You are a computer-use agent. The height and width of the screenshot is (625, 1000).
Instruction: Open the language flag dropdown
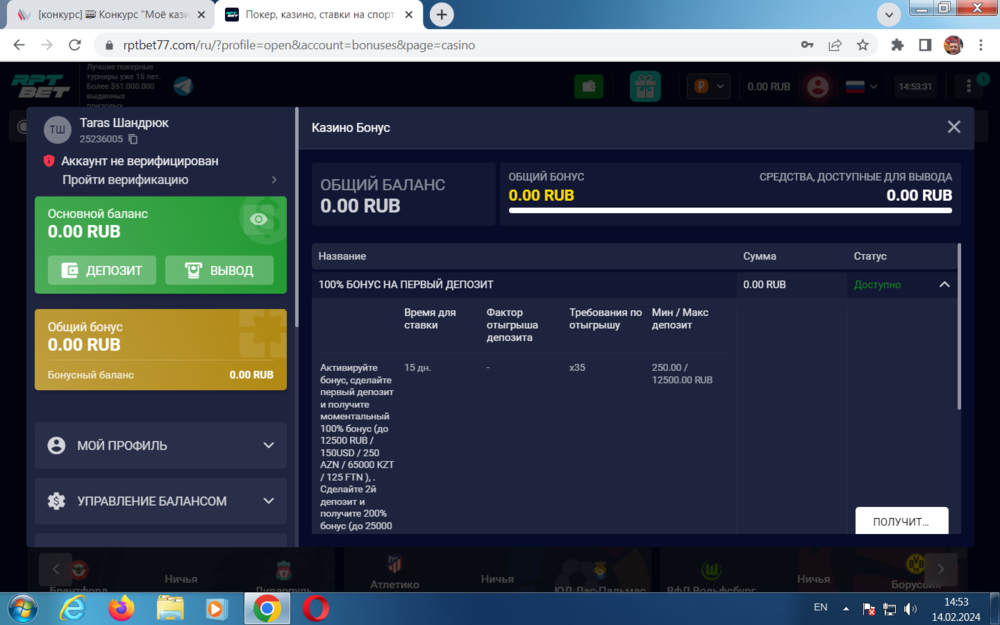[861, 87]
